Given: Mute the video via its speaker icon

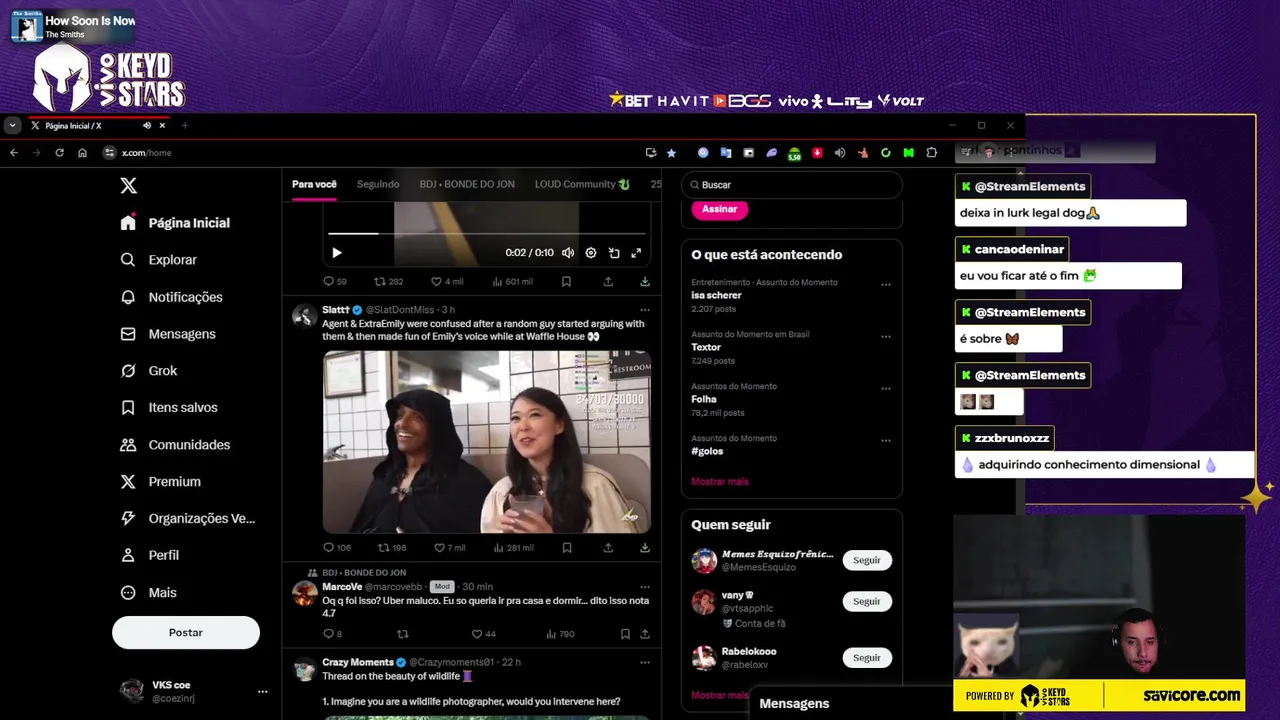Looking at the screenshot, I should (568, 253).
